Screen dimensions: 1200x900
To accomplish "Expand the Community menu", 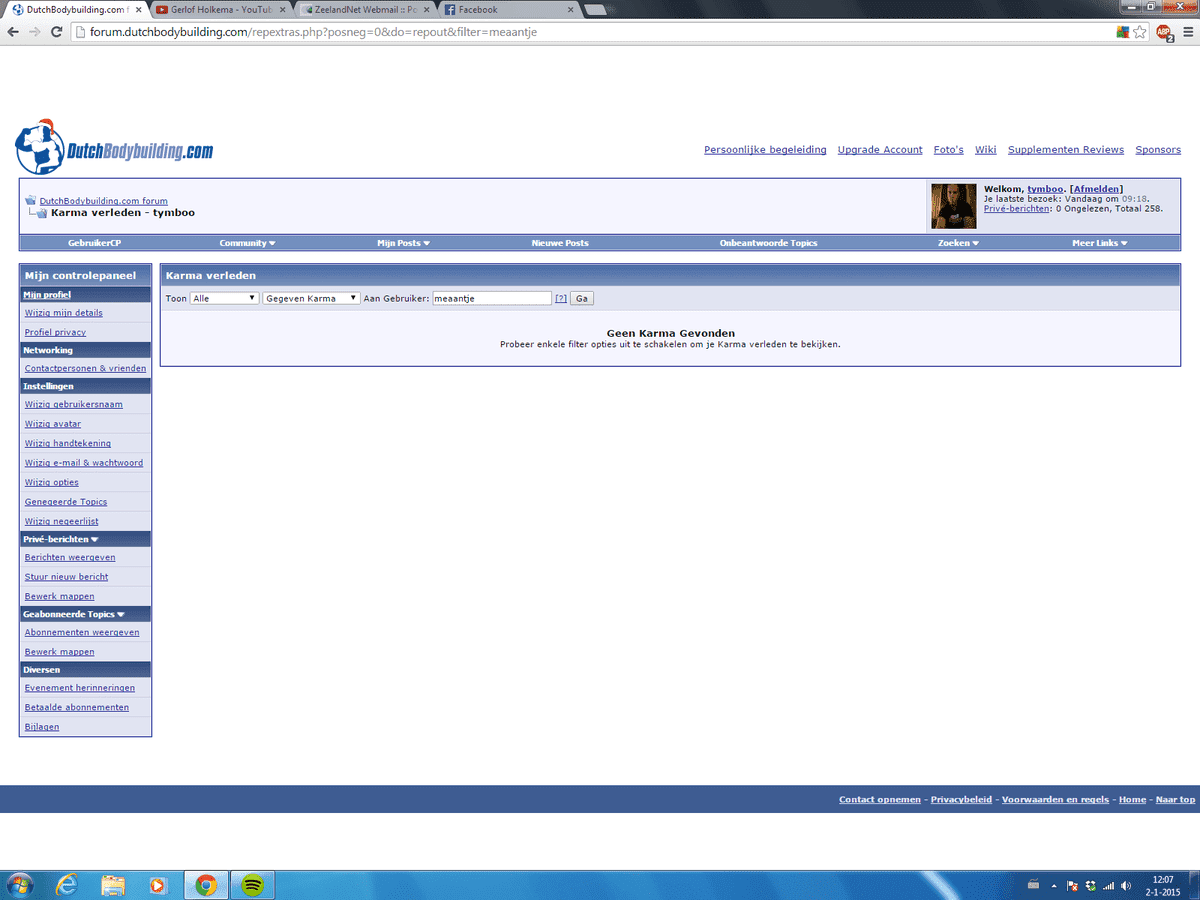I will [x=247, y=243].
